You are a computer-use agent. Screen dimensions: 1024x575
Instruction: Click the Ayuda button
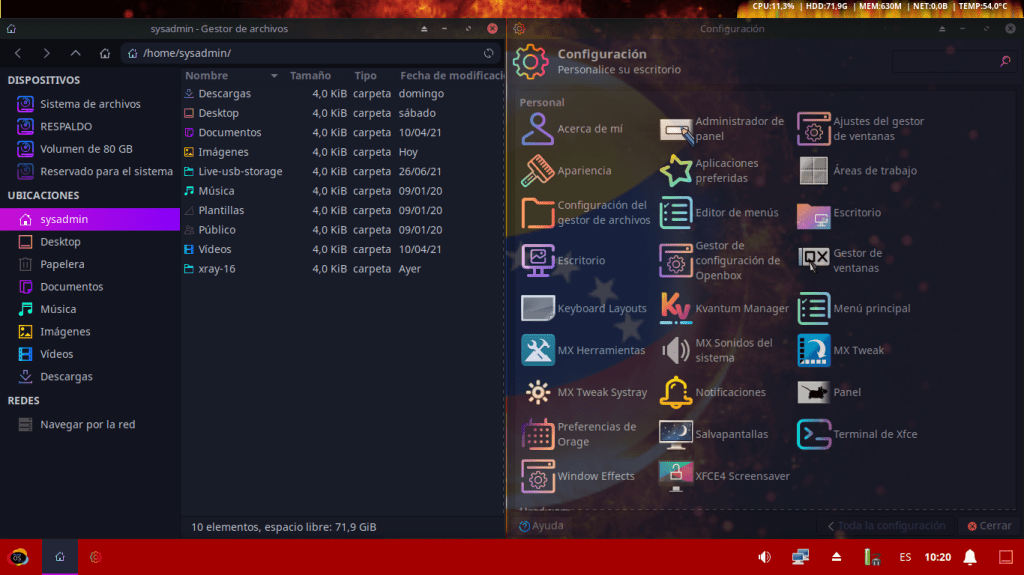click(x=541, y=525)
